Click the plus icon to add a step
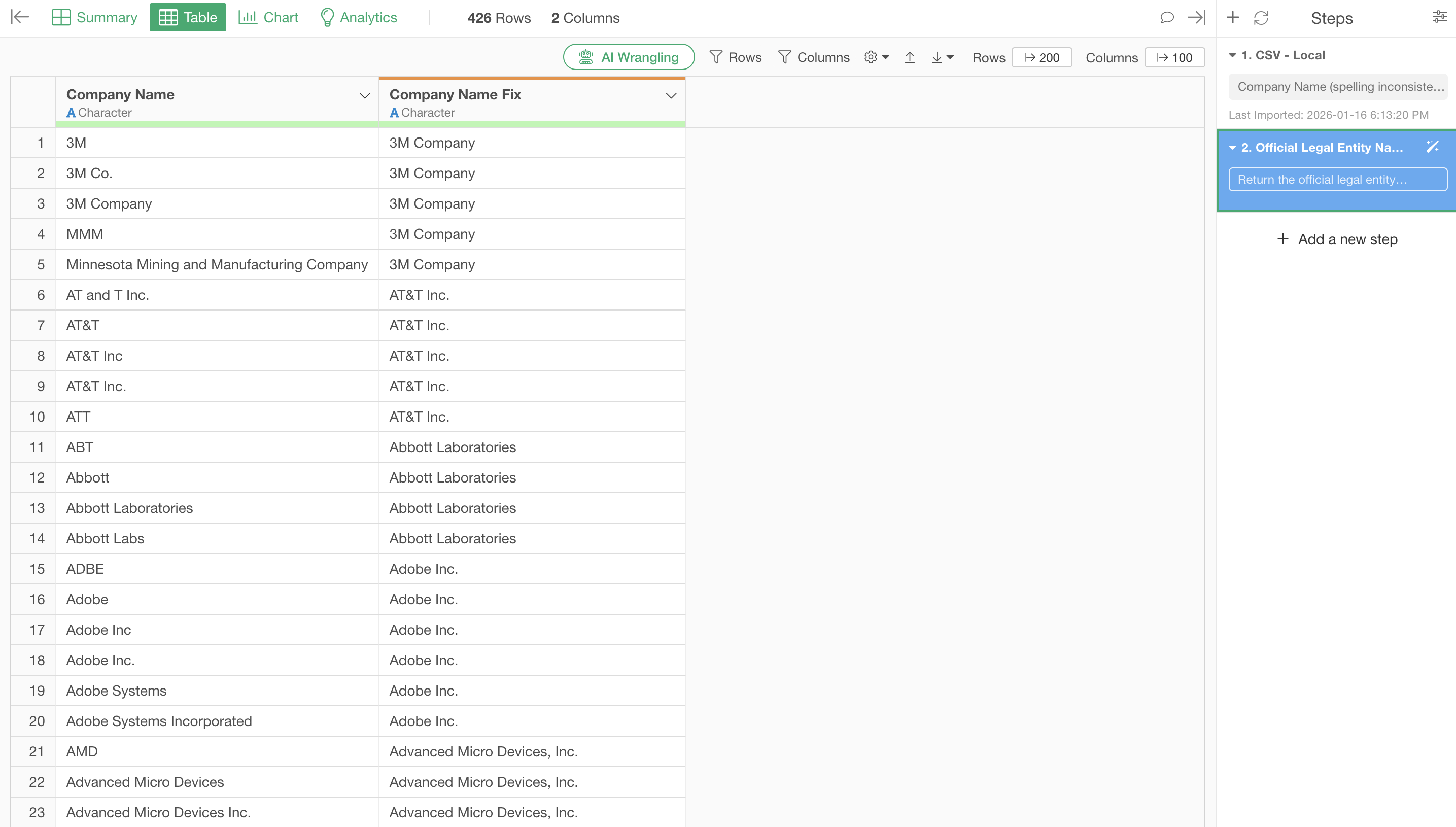The image size is (1456, 827). (x=1232, y=18)
